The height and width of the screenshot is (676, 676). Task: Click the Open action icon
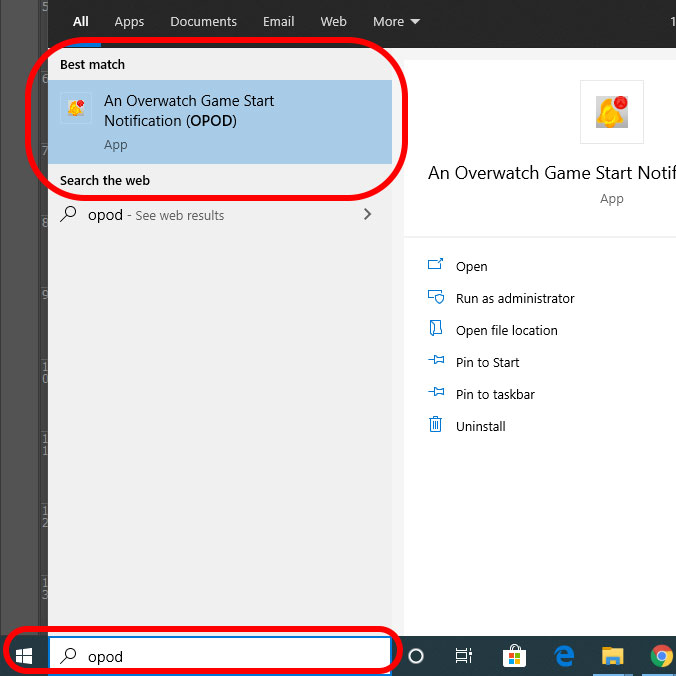(x=435, y=264)
